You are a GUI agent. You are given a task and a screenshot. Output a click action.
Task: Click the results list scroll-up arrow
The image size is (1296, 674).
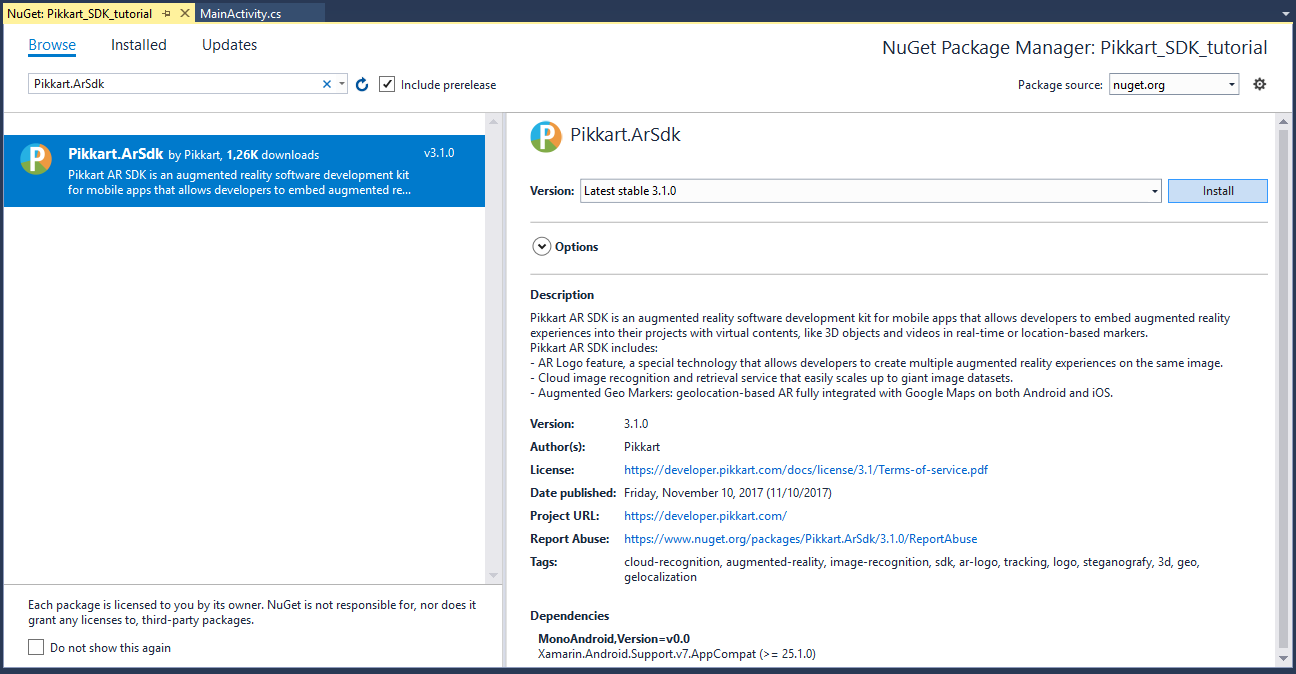pyautogui.click(x=493, y=121)
